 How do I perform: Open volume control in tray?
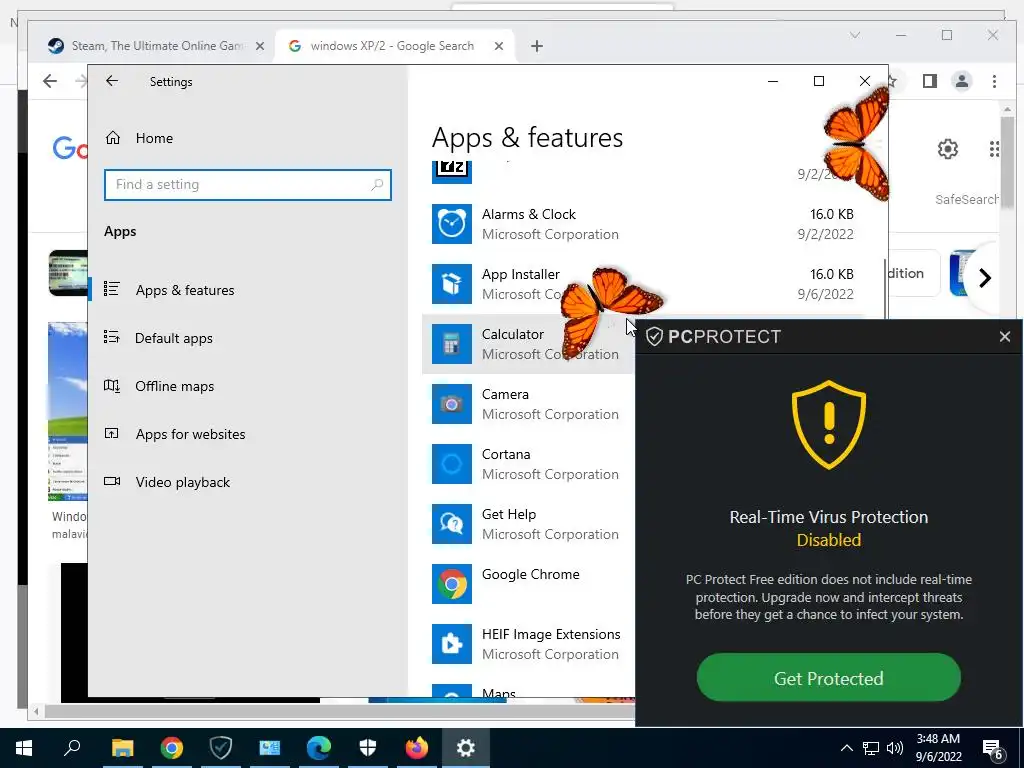point(895,748)
